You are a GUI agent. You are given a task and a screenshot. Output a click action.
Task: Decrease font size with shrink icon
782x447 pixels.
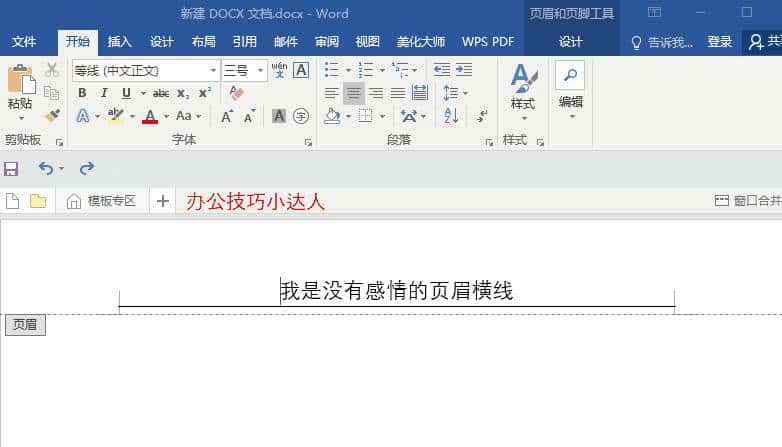pos(249,116)
